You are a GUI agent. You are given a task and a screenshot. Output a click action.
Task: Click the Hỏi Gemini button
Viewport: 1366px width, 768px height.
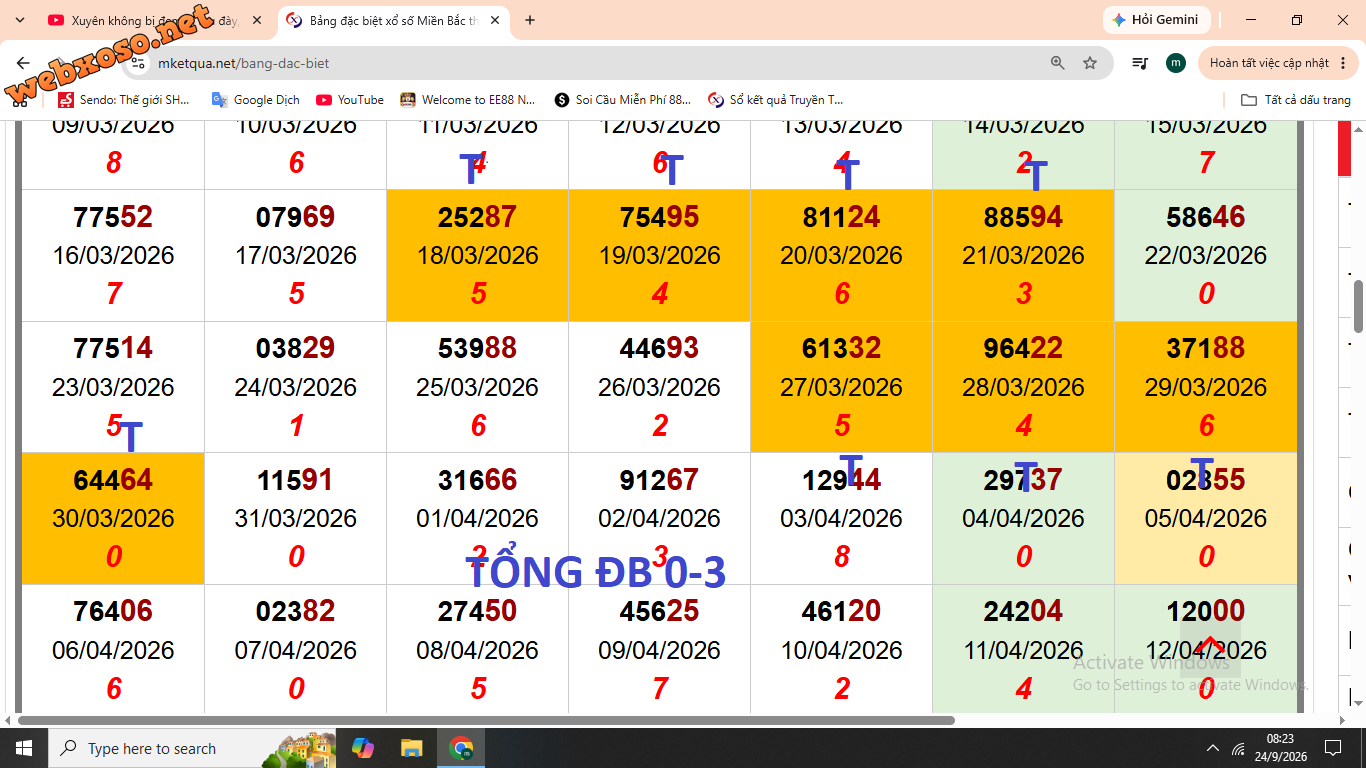pyautogui.click(x=1157, y=20)
